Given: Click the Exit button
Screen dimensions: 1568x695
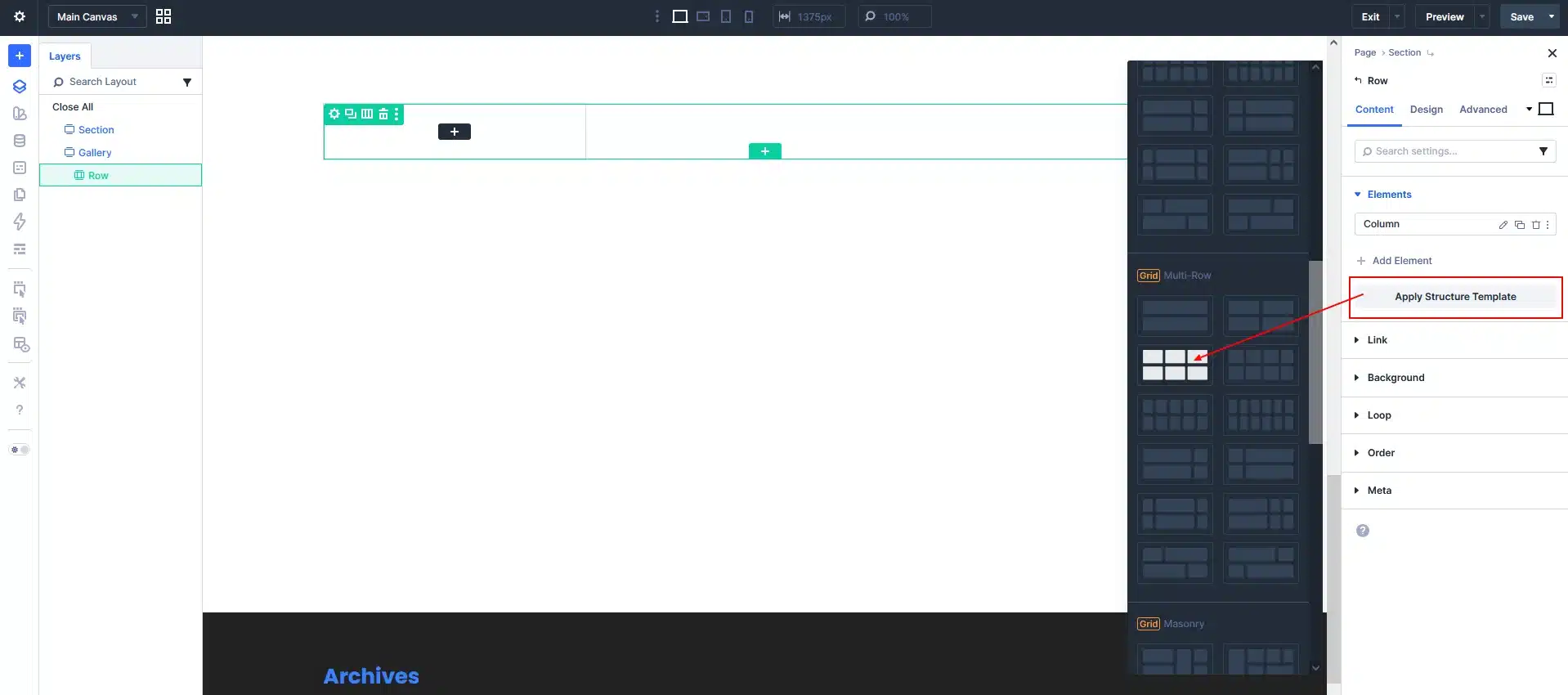Looking at the screenshot, I should click(x=1370, y=16).
